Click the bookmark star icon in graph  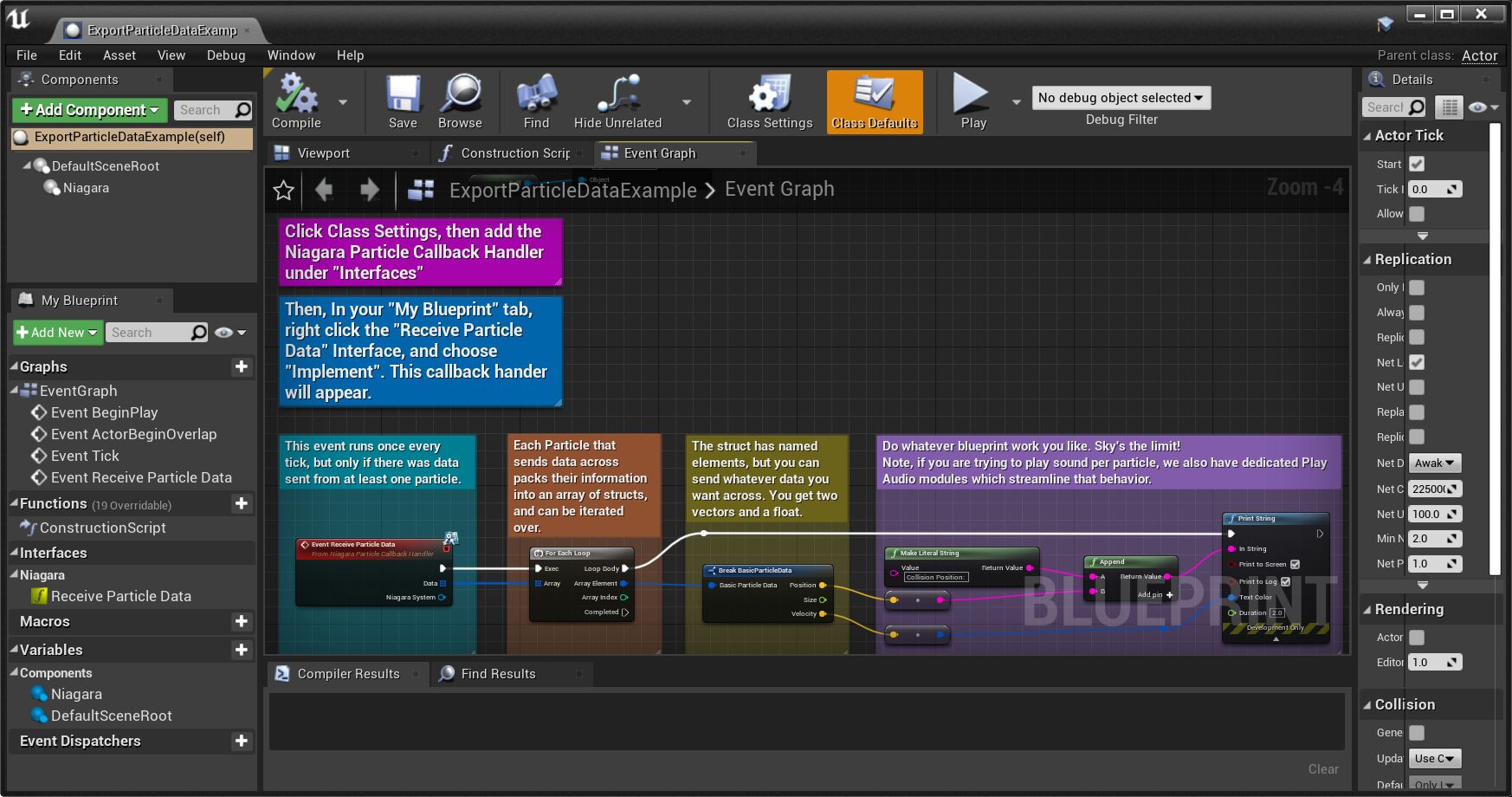point(283,191)
